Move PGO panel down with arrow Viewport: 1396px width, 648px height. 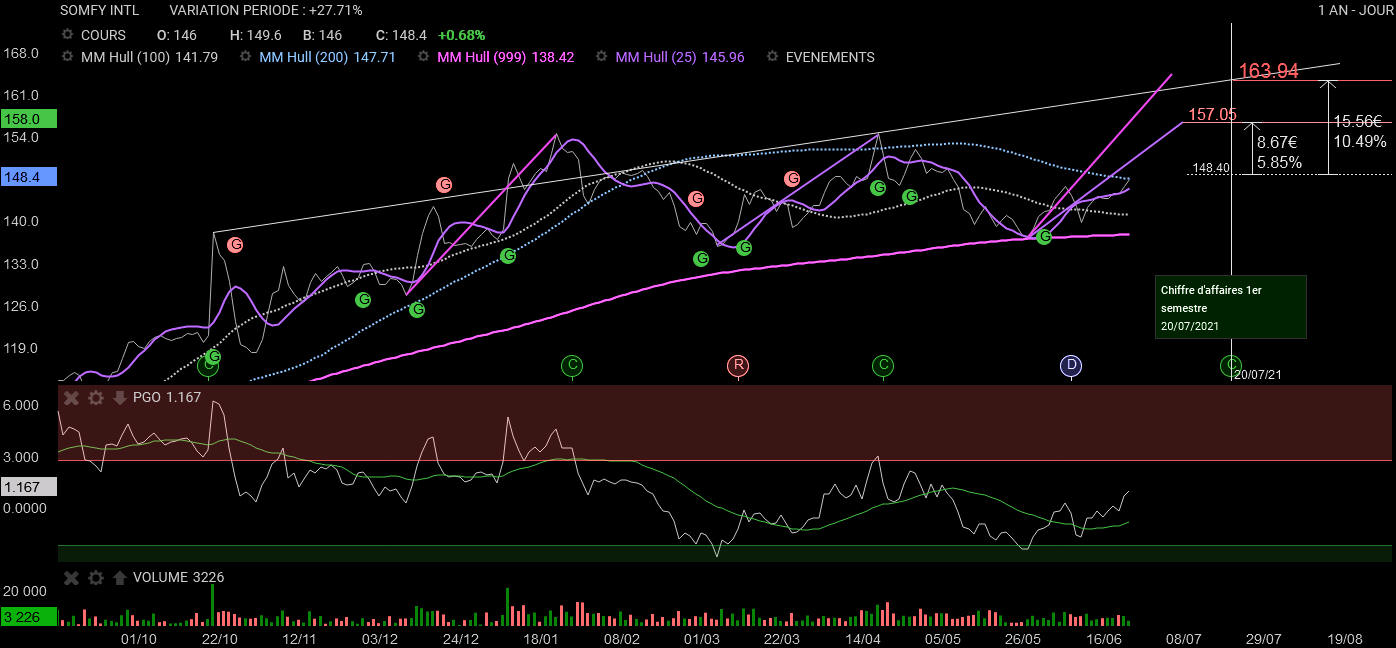pyautogui.click(x=119, y=398)
